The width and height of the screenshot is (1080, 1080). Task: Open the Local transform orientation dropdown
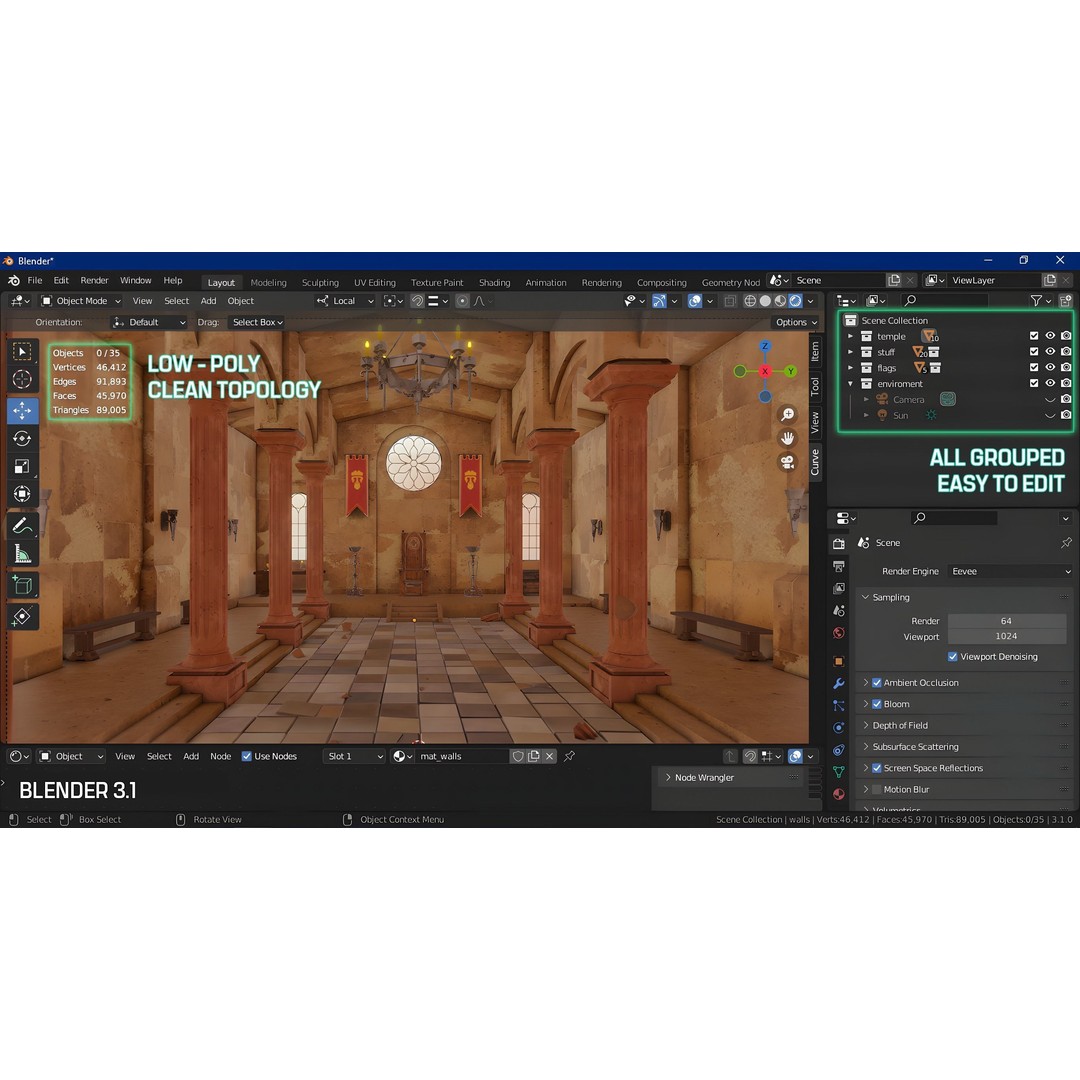coord(345,301)
